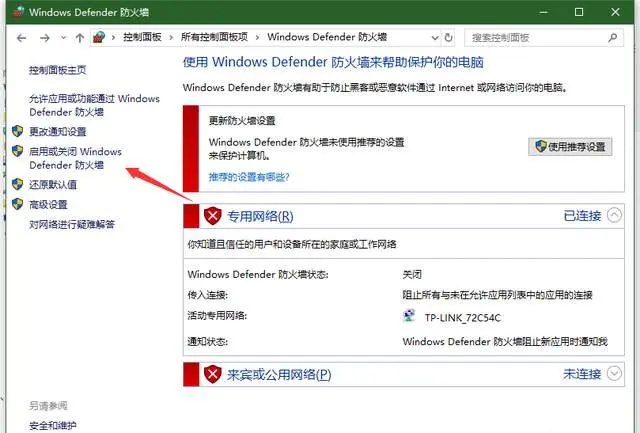Expand breadcrumb chevron after 控制面板

pyautogui.click(x=171, y=38)
